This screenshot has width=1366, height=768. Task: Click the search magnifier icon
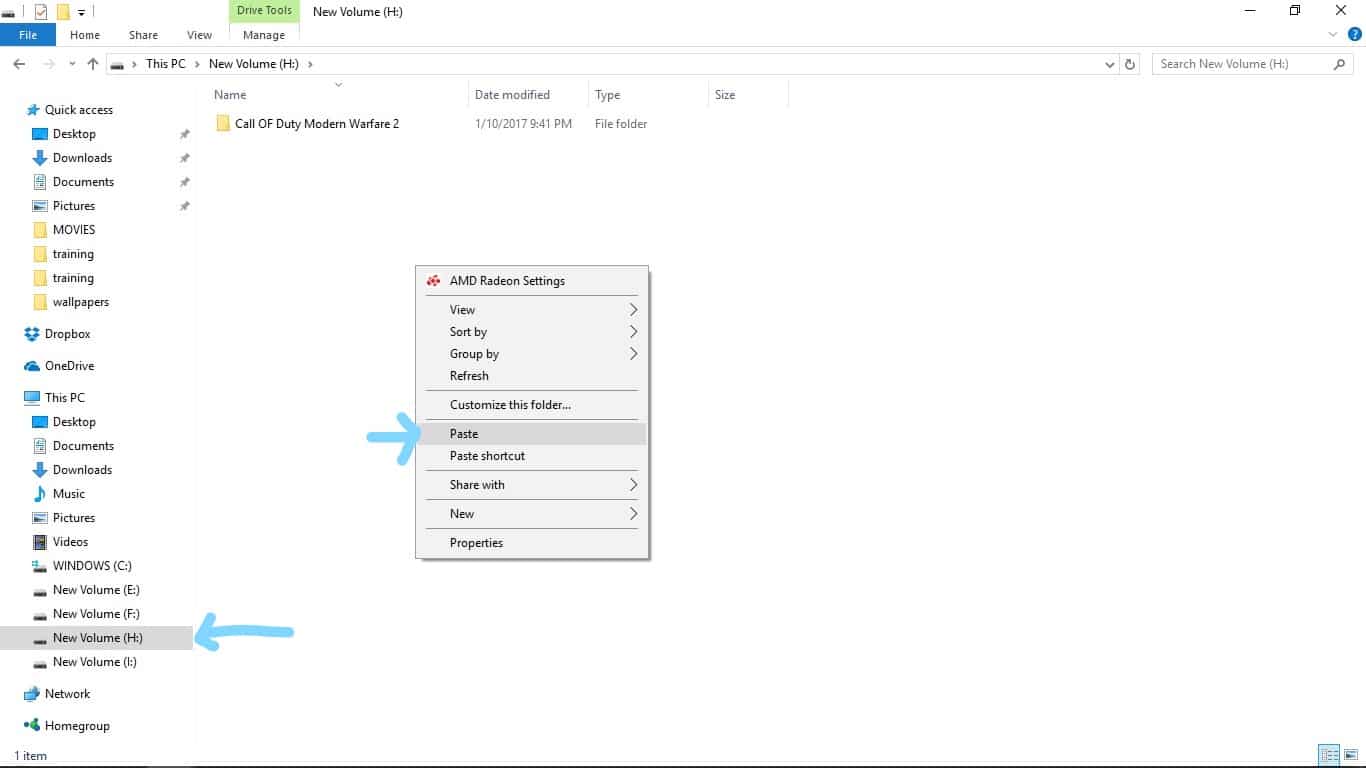pos(1340,64)
